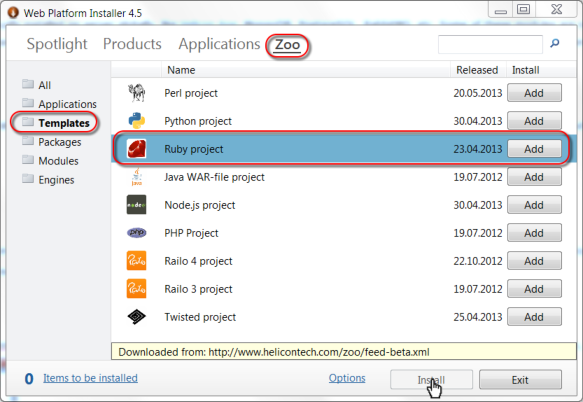This screenshot has width=583, height=402.
Task: Add the Railo 4 project
Action: tap(534, 261)
